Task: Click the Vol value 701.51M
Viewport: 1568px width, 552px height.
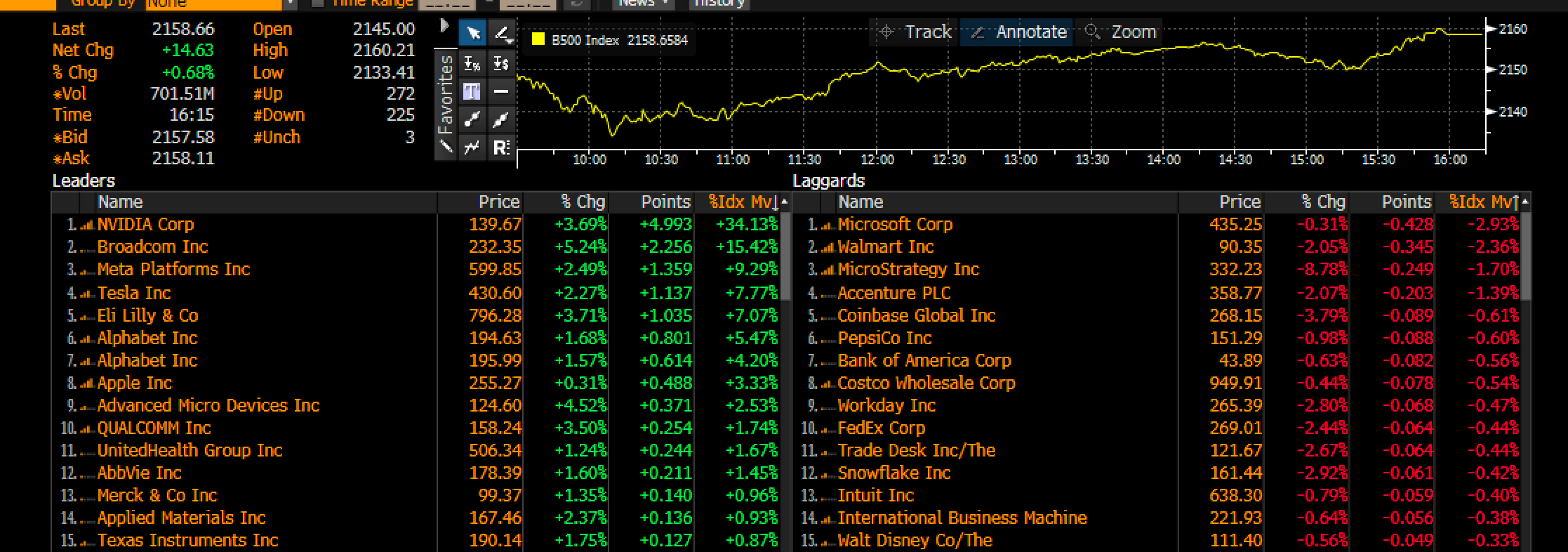Action: point(182,93)
